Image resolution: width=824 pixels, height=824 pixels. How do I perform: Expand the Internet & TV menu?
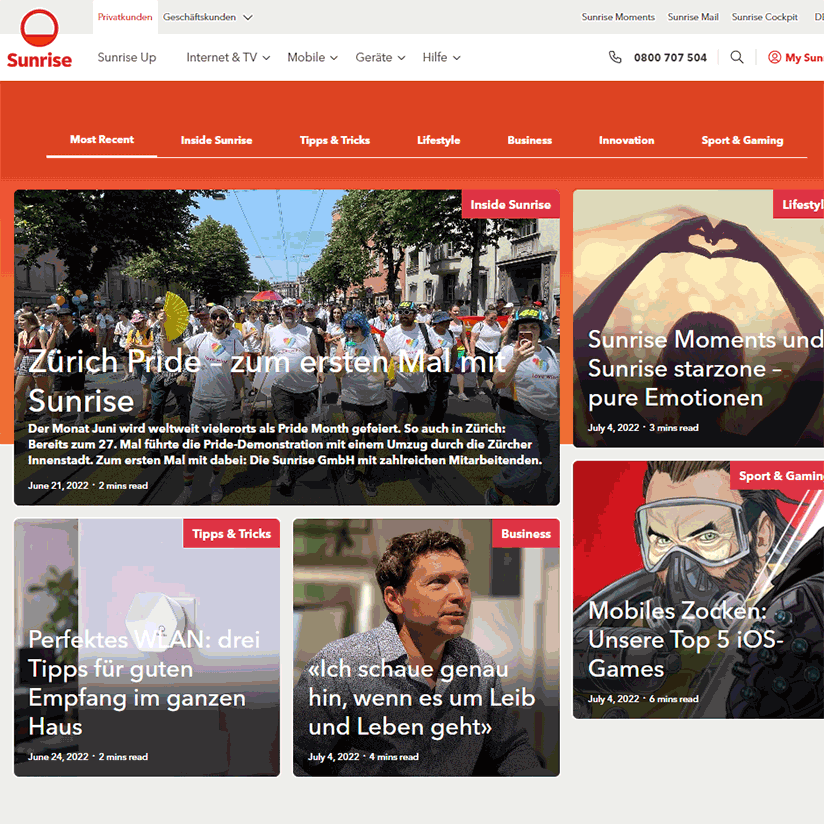[x=228, y=57]
